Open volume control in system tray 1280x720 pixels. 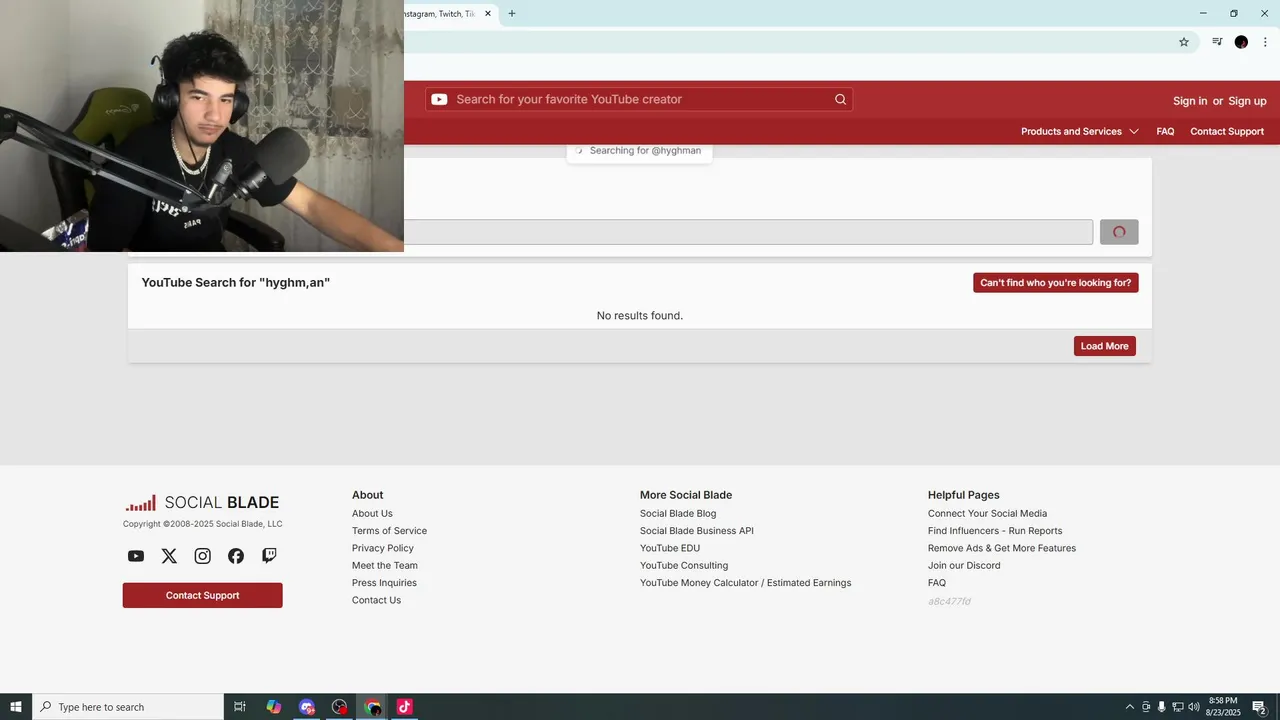[1194, 707]
